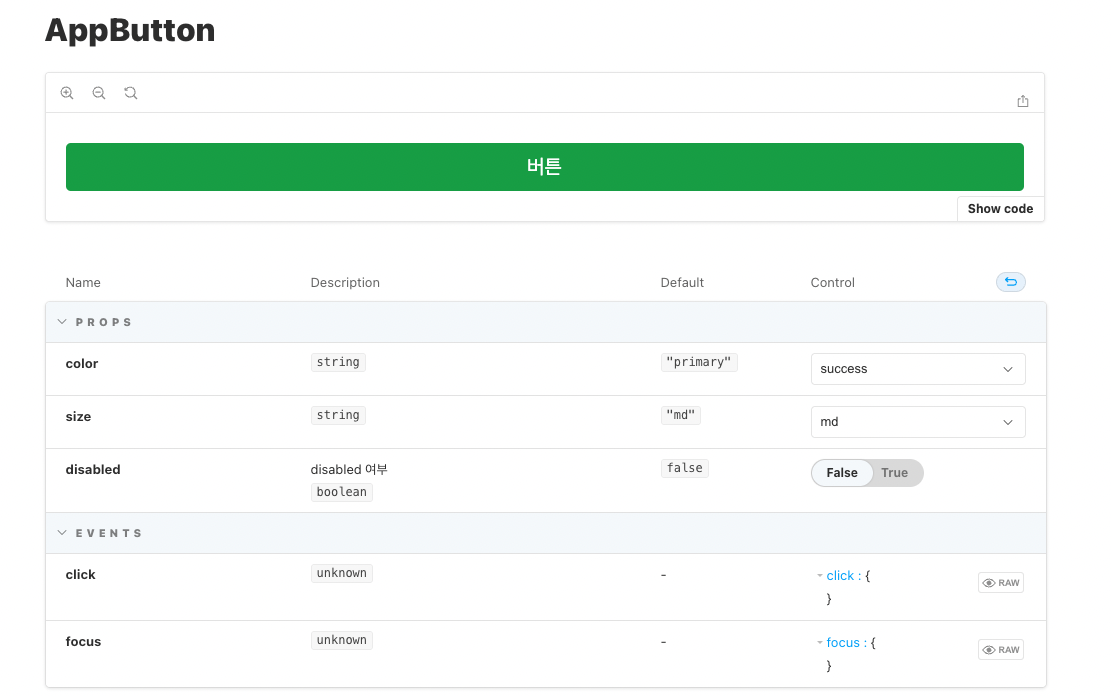The height and width of the screenshot is (696, 1111).
Task: Click string type tag in size row
Action: pos(338,415)
